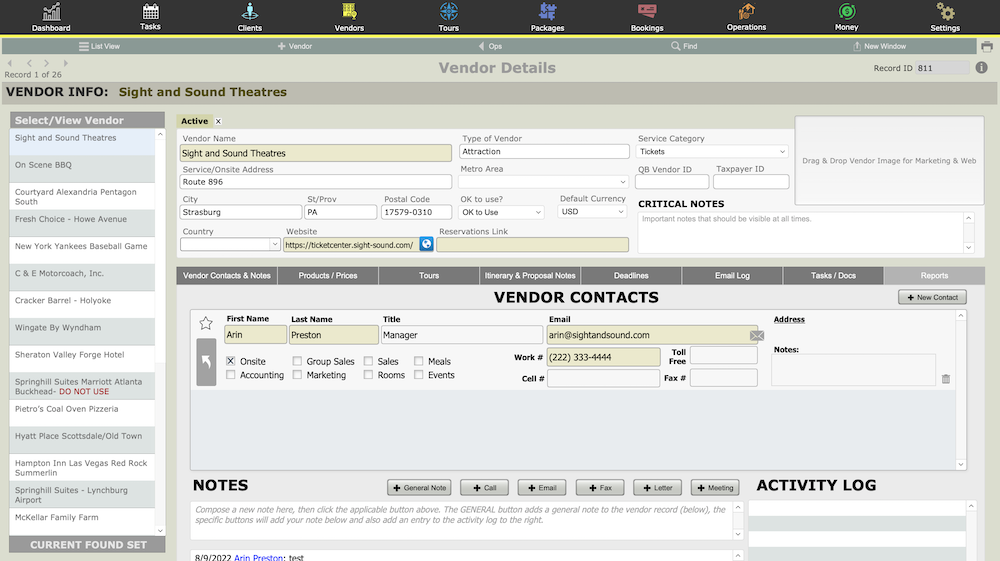Add an Email note
This screenshot has width=1000, height=561.
(542, 488)
